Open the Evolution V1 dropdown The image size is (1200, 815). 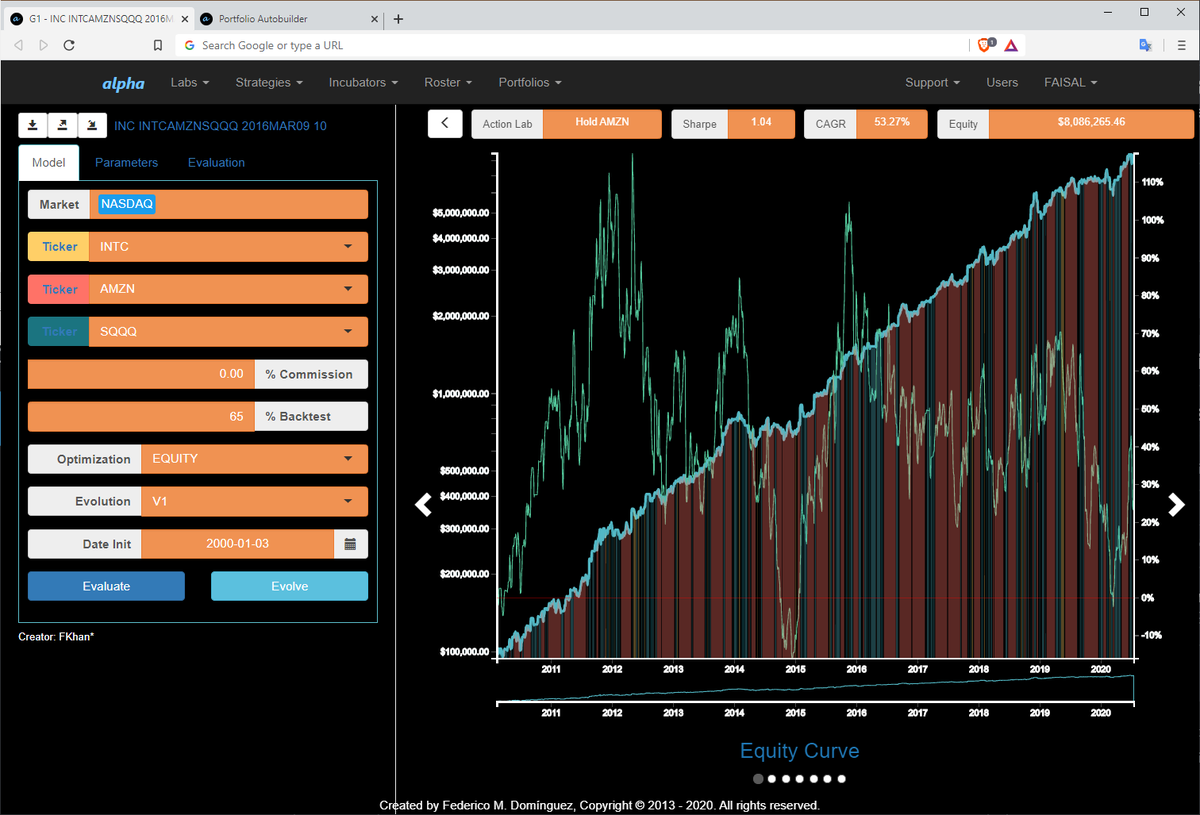click(x=254, y=501)
